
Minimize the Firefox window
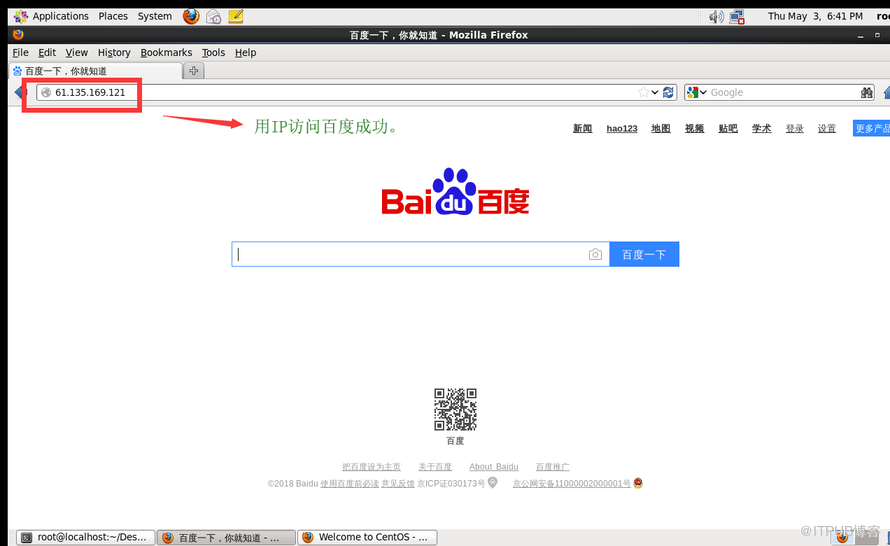(x=860, y=35)
